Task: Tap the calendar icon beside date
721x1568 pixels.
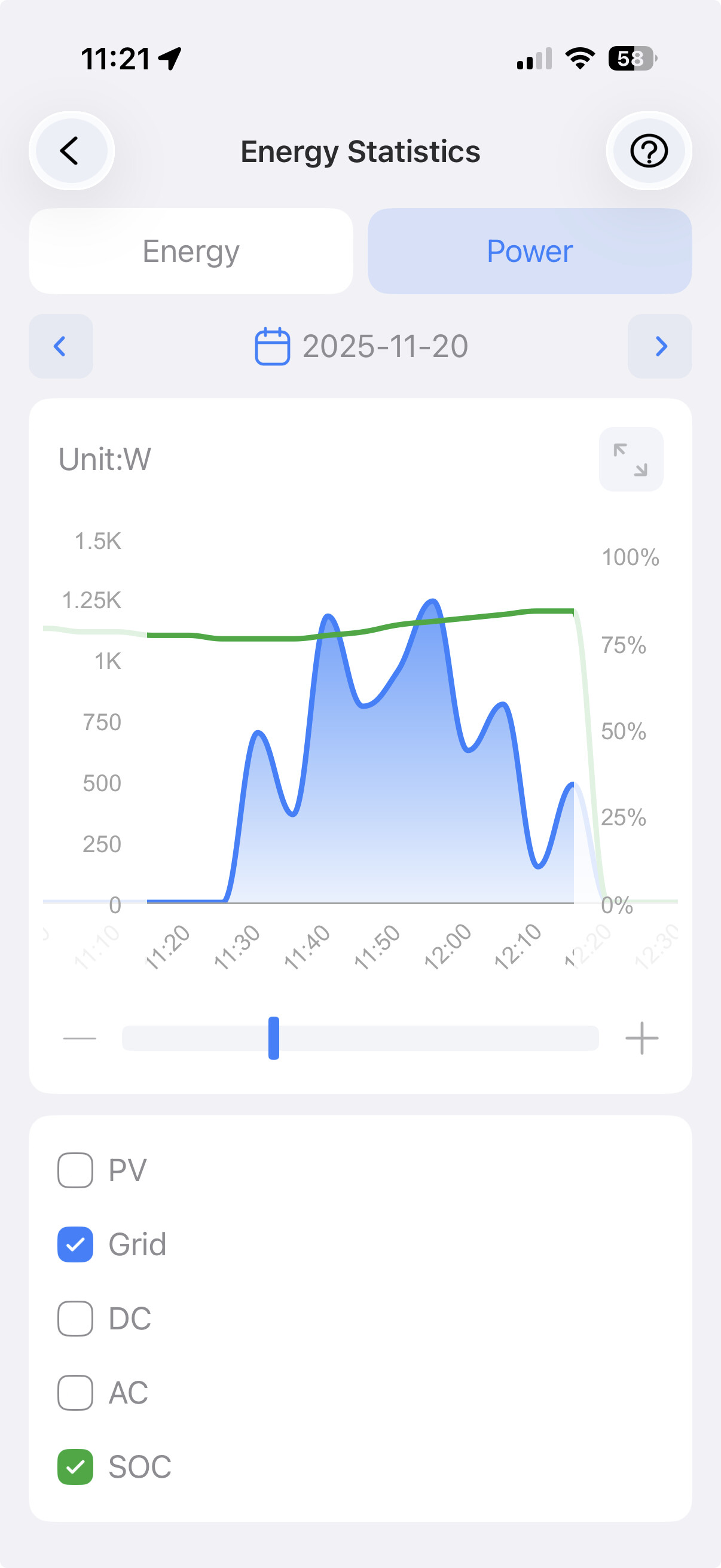Action: 272,346
